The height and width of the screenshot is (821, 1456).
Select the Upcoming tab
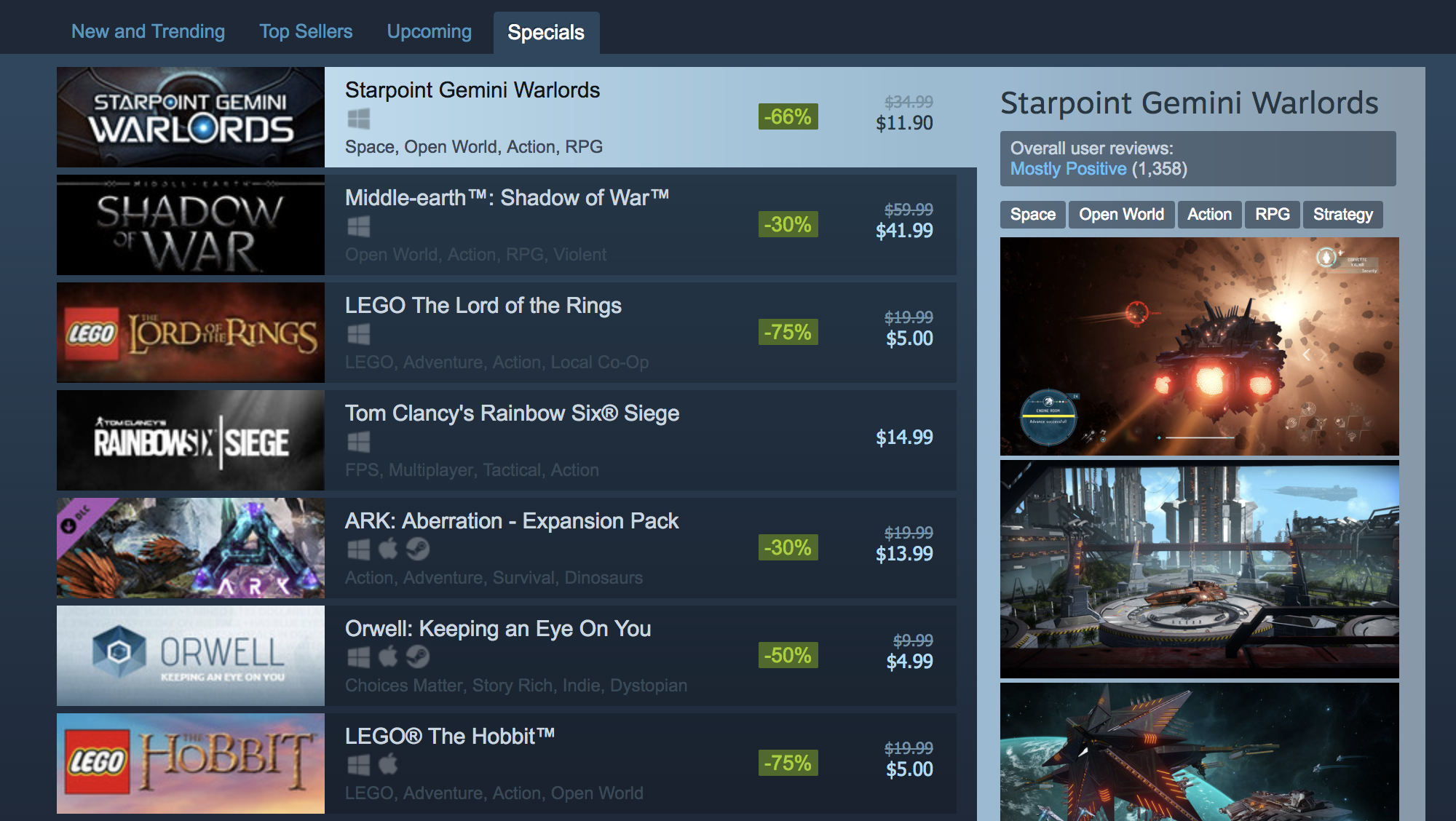[430, 31]
